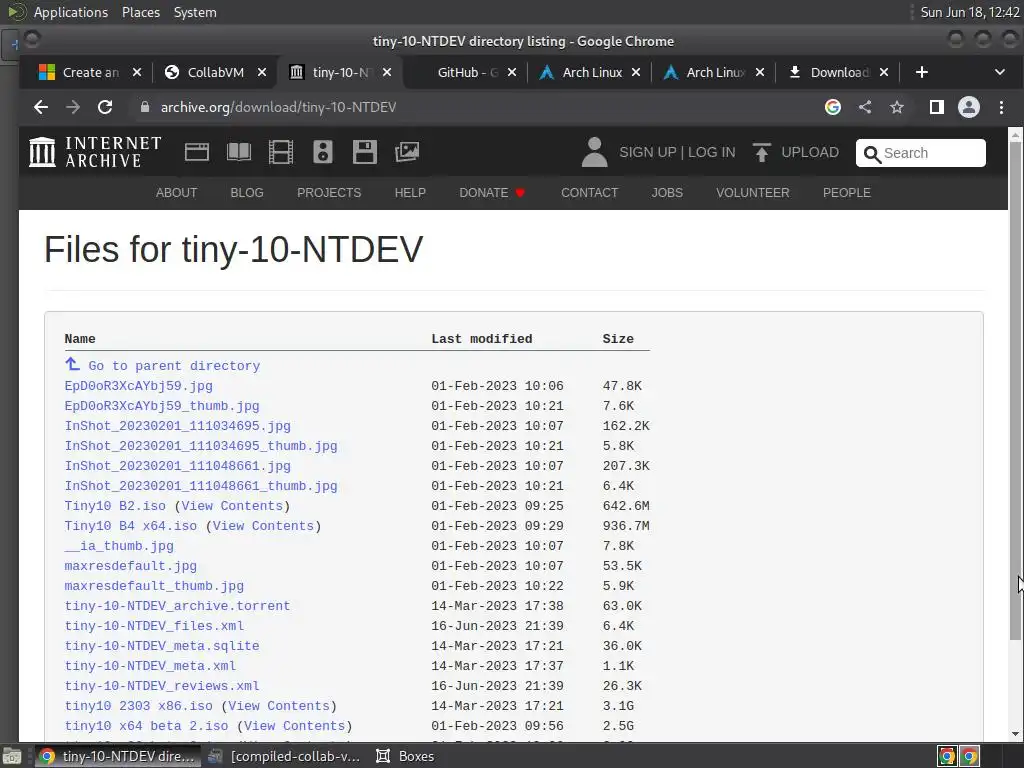View Contents of tiny10 x64 beta 2.iso
Viewport: 1024px width, 768px height.
point(295,726)
